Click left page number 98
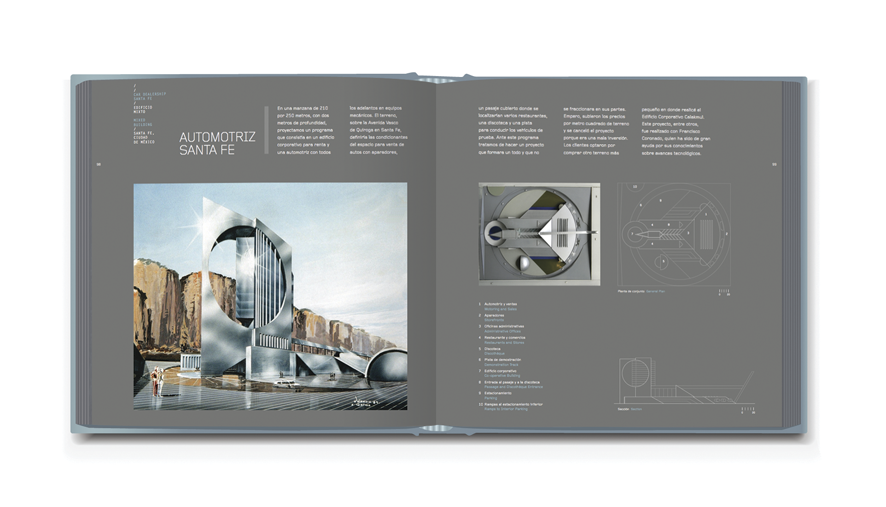Viewport: 886px width, 507px height. 98,164
